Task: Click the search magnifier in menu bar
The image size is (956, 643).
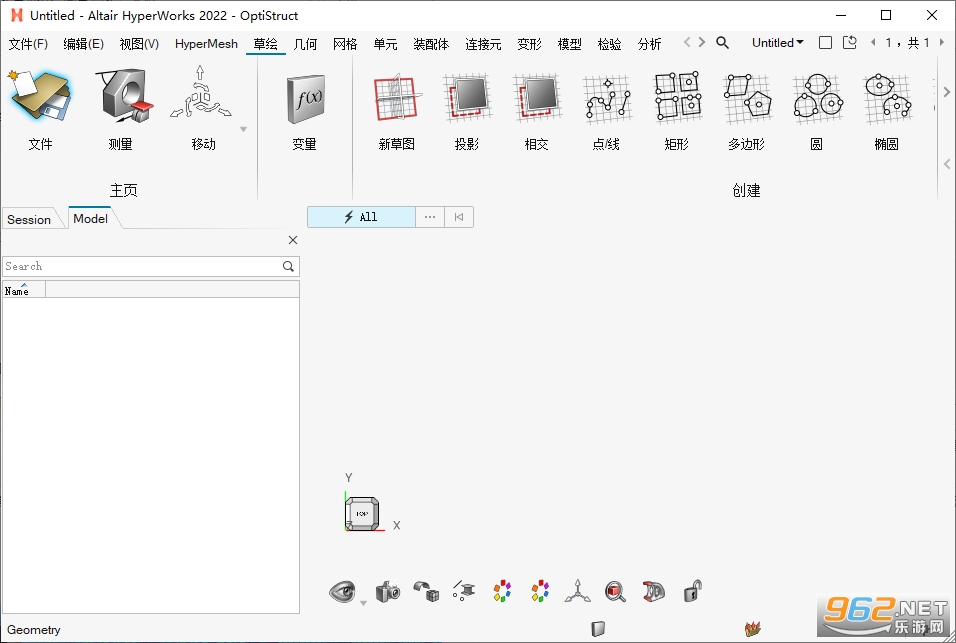Action: tap(722, 43)
